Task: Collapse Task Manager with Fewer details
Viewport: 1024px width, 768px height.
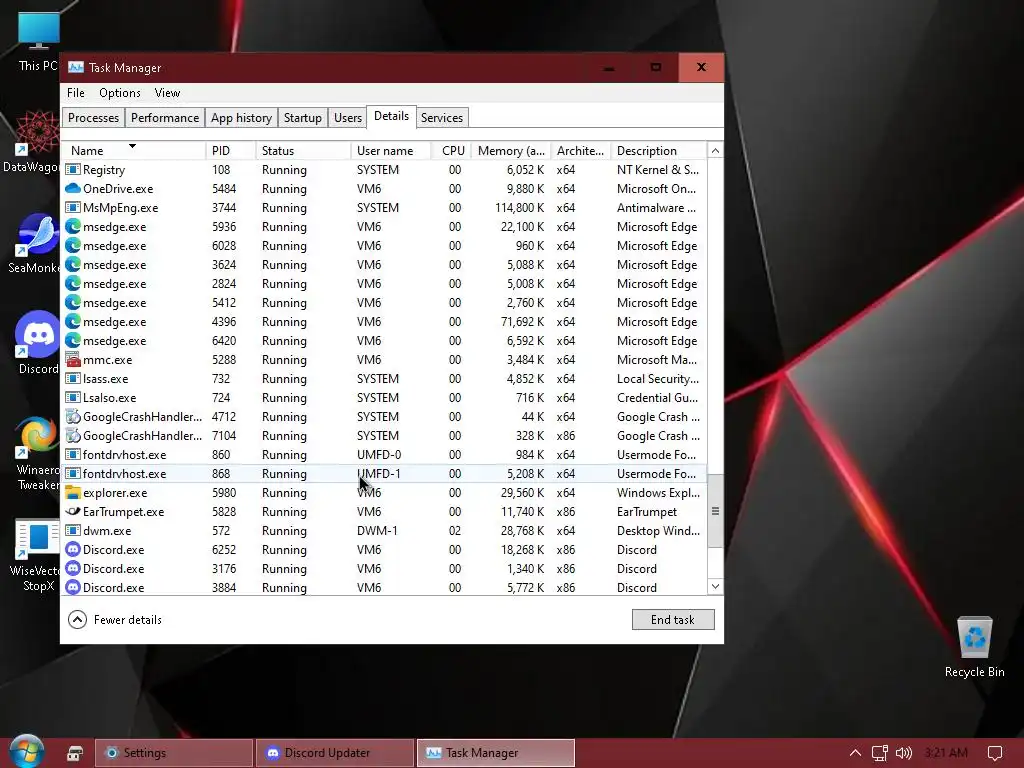Action: [115, 620]
